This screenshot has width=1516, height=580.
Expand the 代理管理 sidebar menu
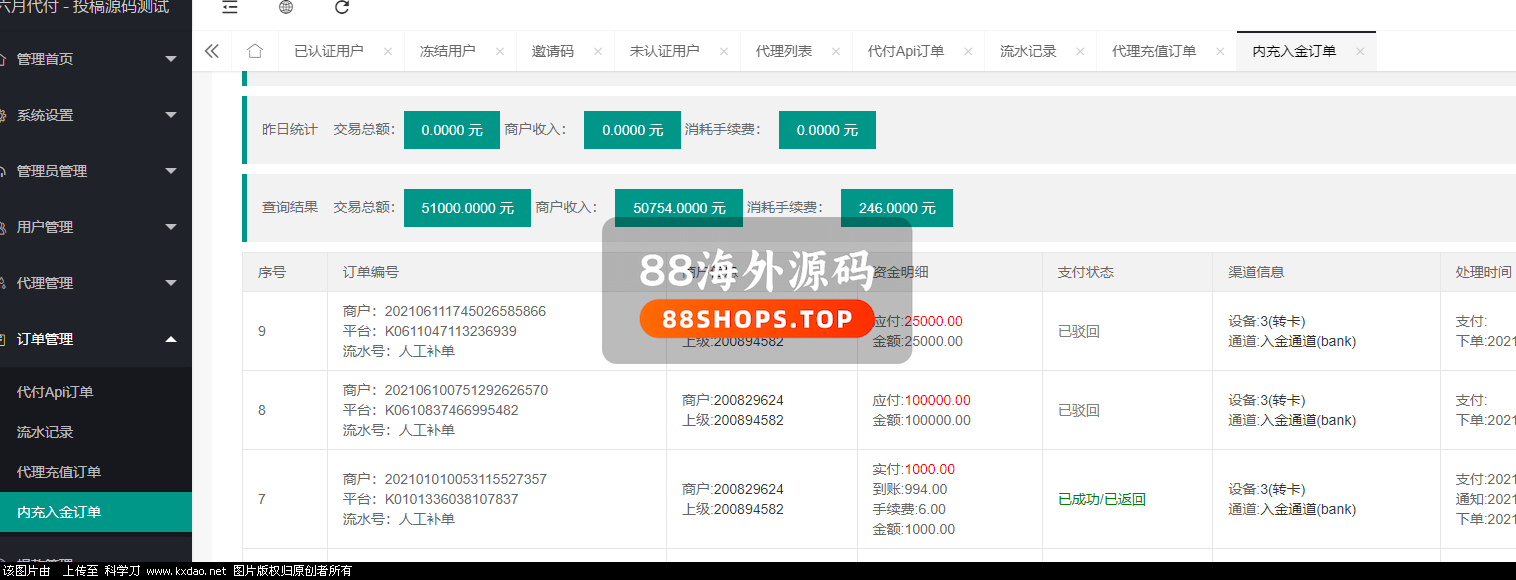tap(90, 283)
